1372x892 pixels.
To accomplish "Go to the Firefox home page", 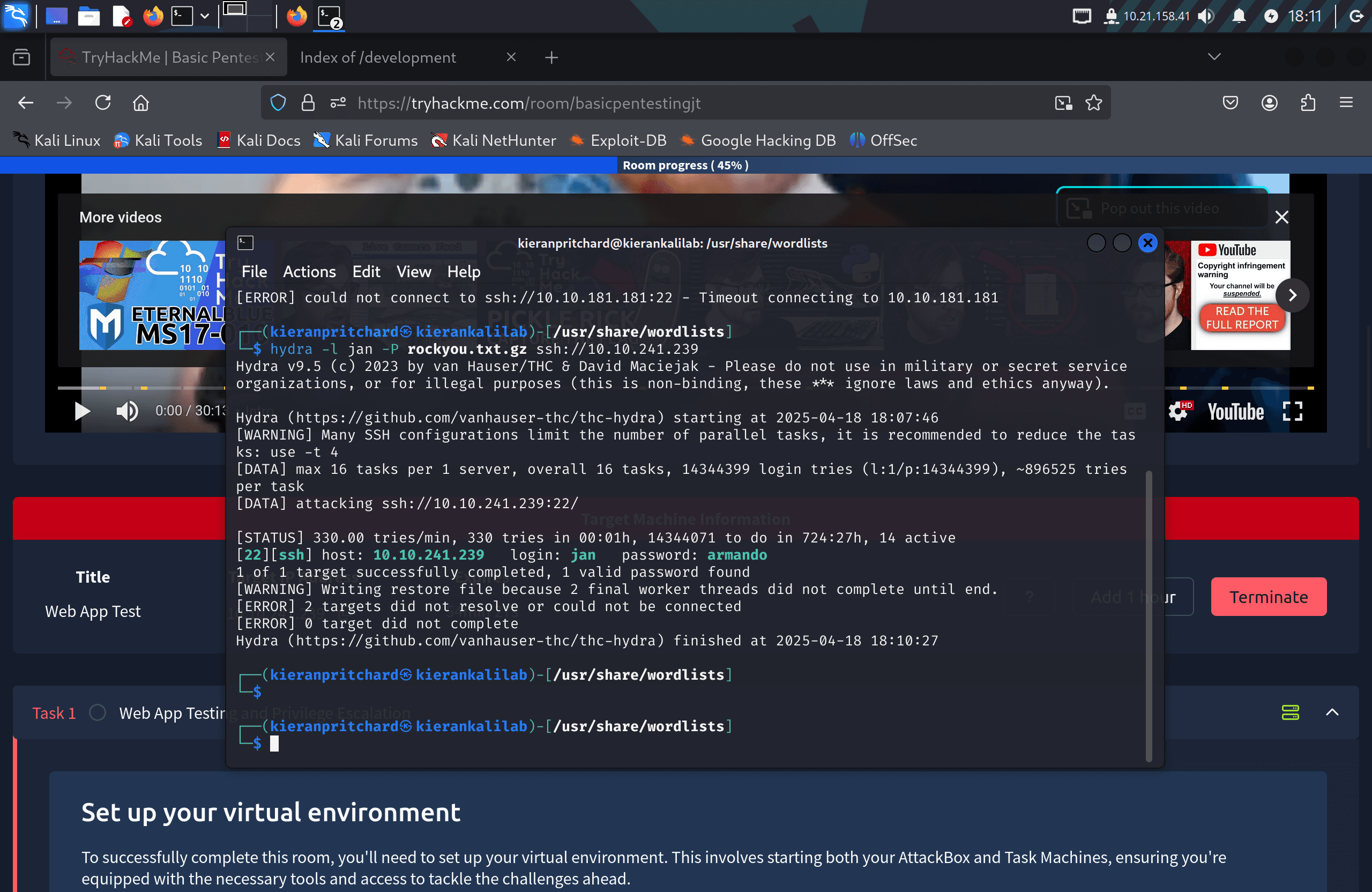I will pos(141,103).
